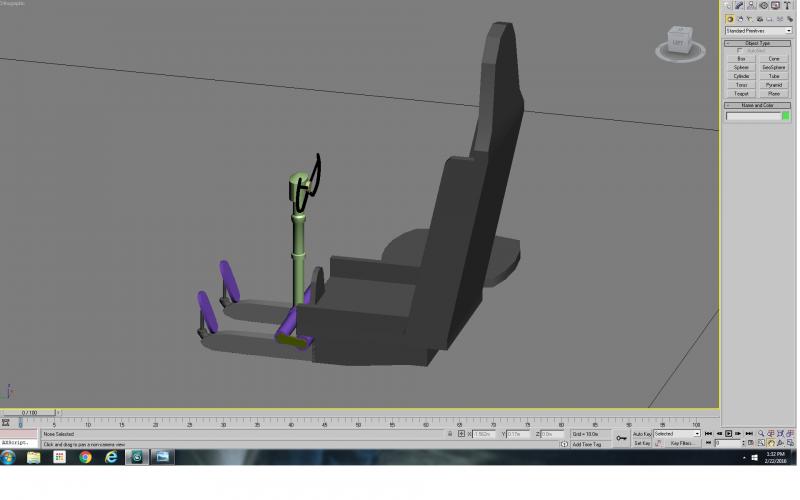800x500 pixels.
Task: Click the Play Animation button
Action: tap(729, 434)
